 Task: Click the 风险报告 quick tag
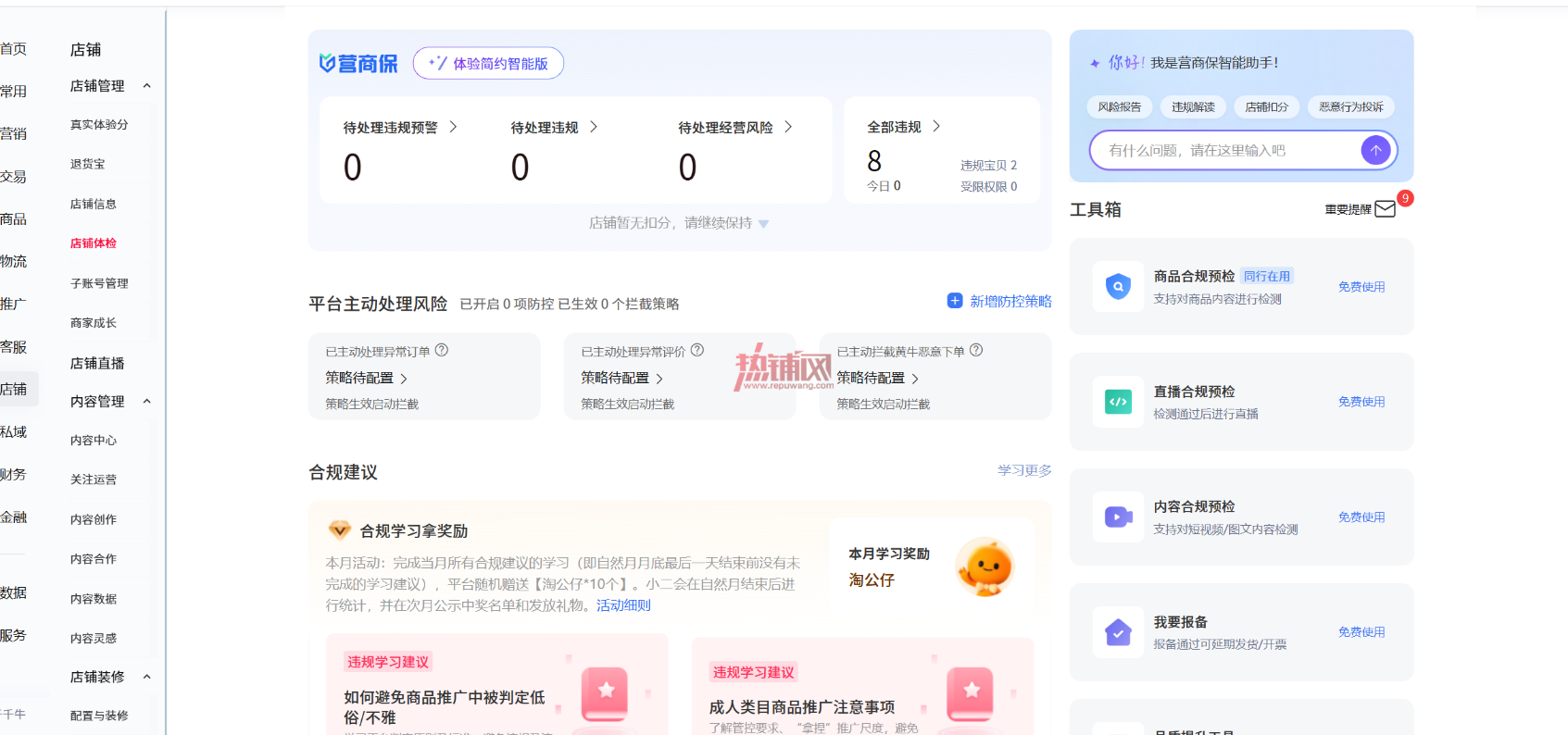(x=1120, y=107)
